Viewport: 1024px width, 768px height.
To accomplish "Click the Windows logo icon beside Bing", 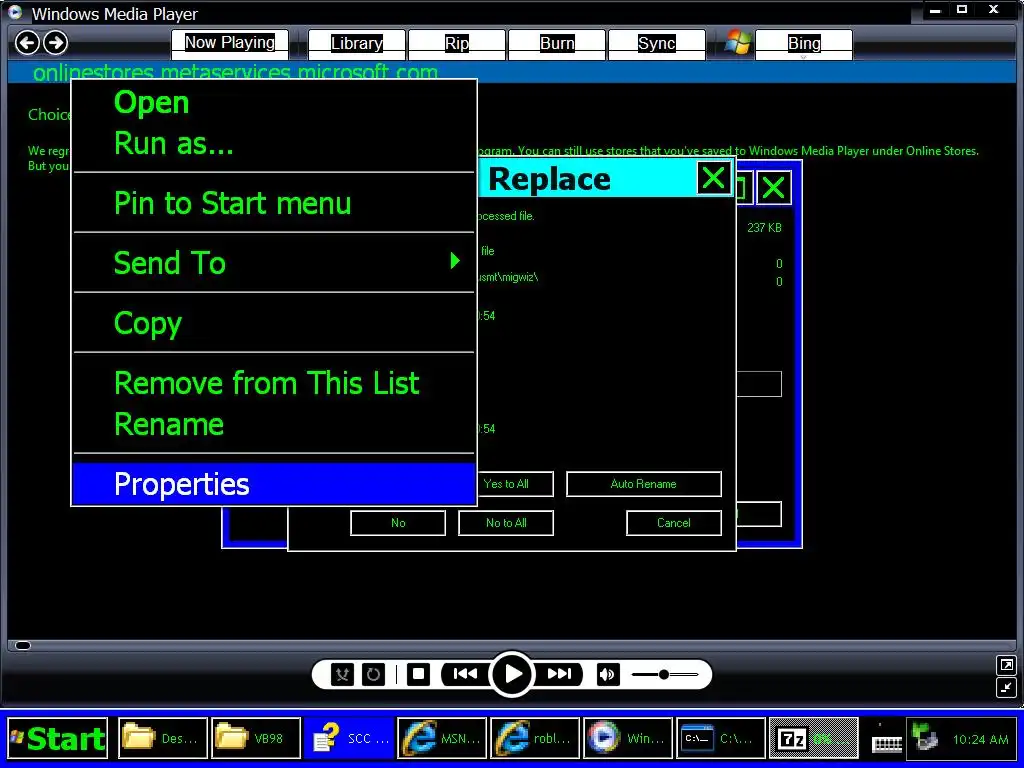I will (x=738, y=43).
